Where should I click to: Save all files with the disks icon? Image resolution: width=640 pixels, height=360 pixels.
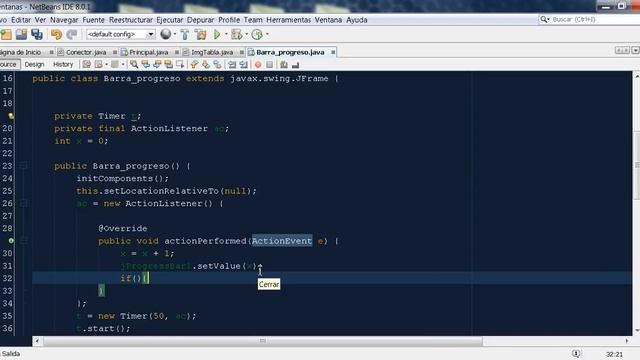pos(37,35)
